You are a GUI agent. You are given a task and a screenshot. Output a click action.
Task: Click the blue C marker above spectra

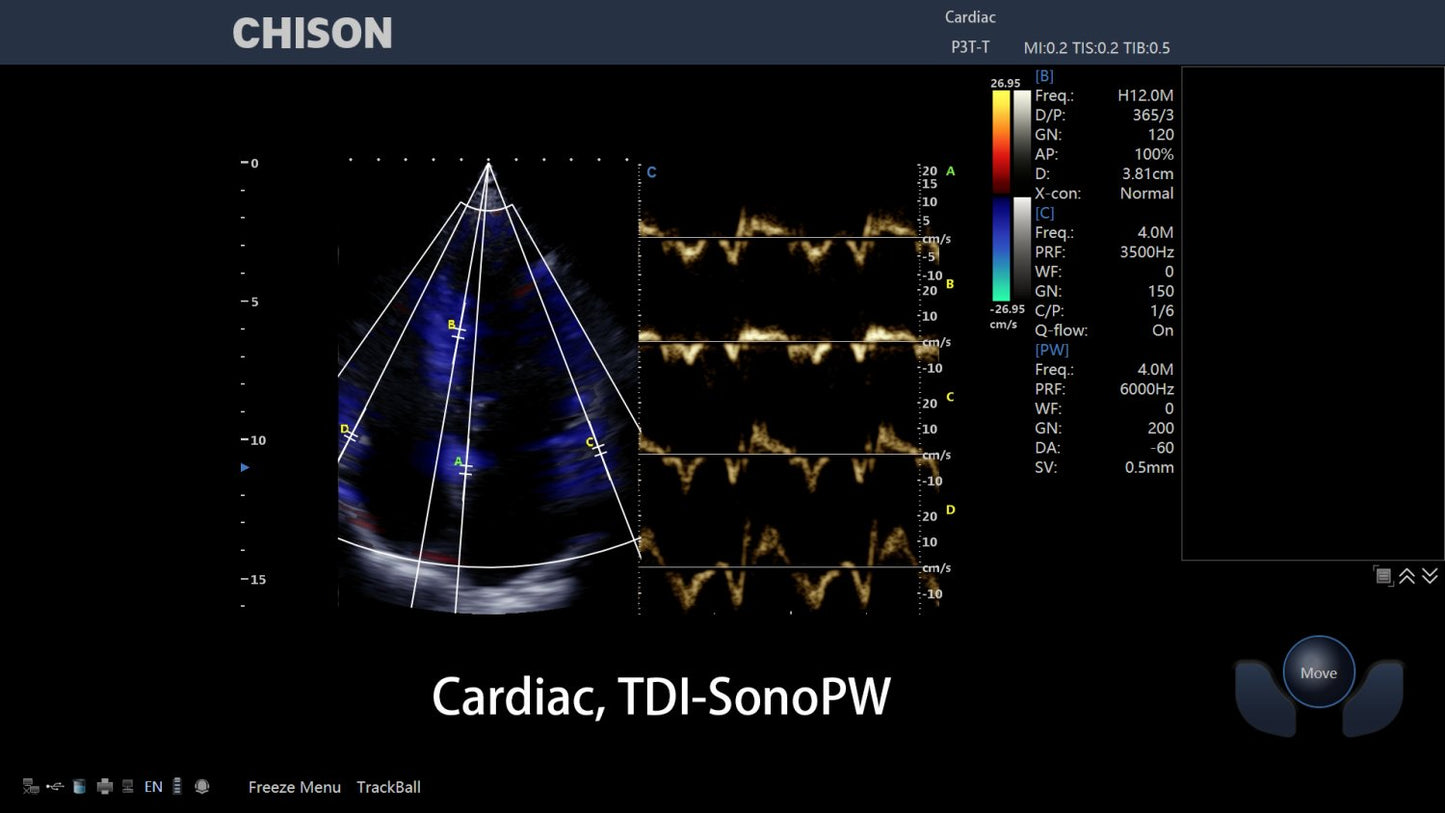(x=651, y=172)
